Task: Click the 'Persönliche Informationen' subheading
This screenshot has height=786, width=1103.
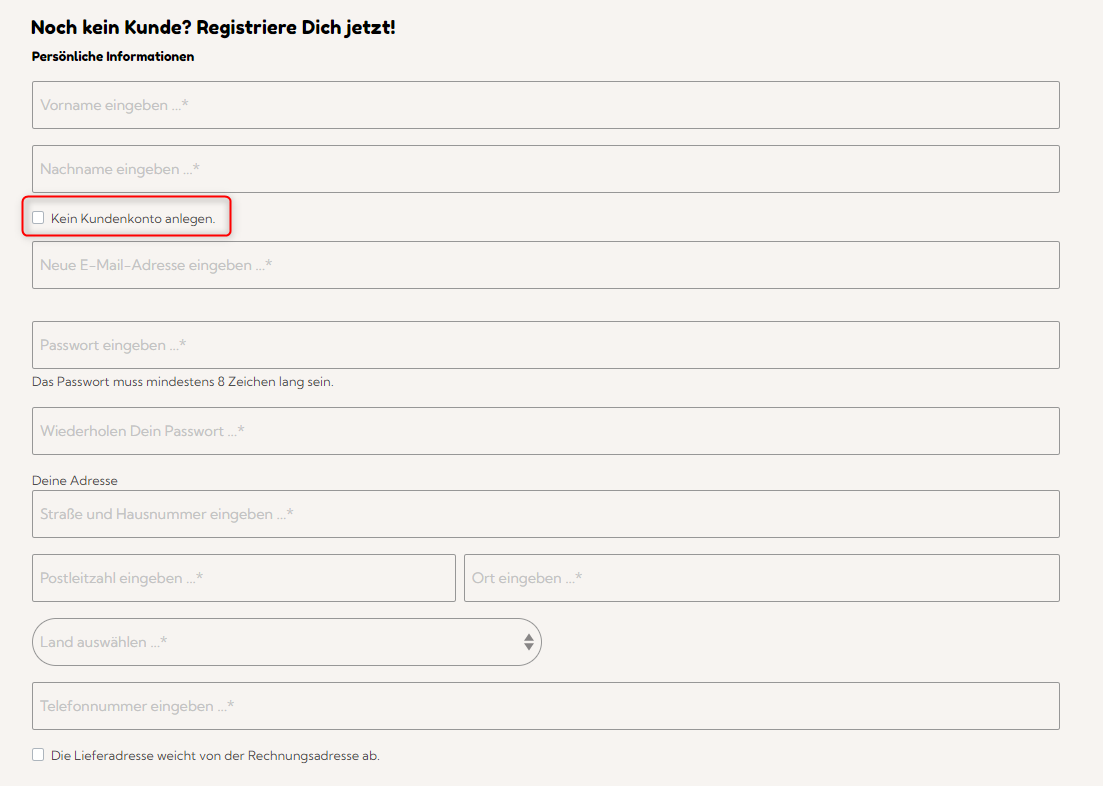Action: 113,57
